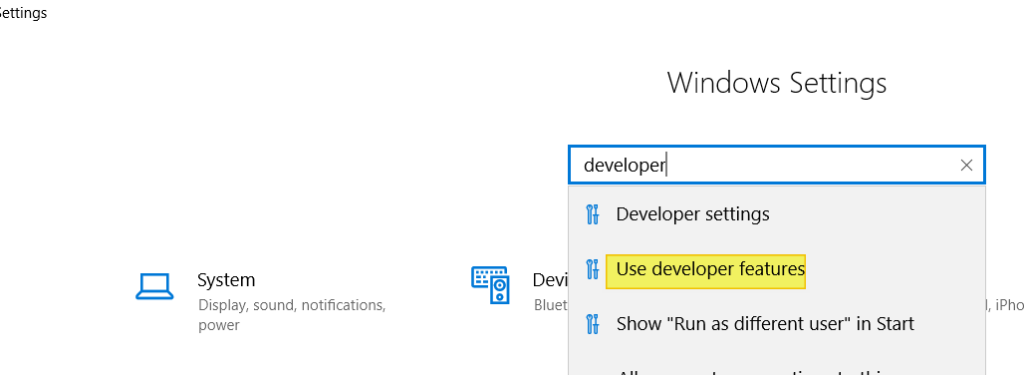1024x375 pixels.
Task: Click System description Display, sound, notifications
Action: coord(292,315)
